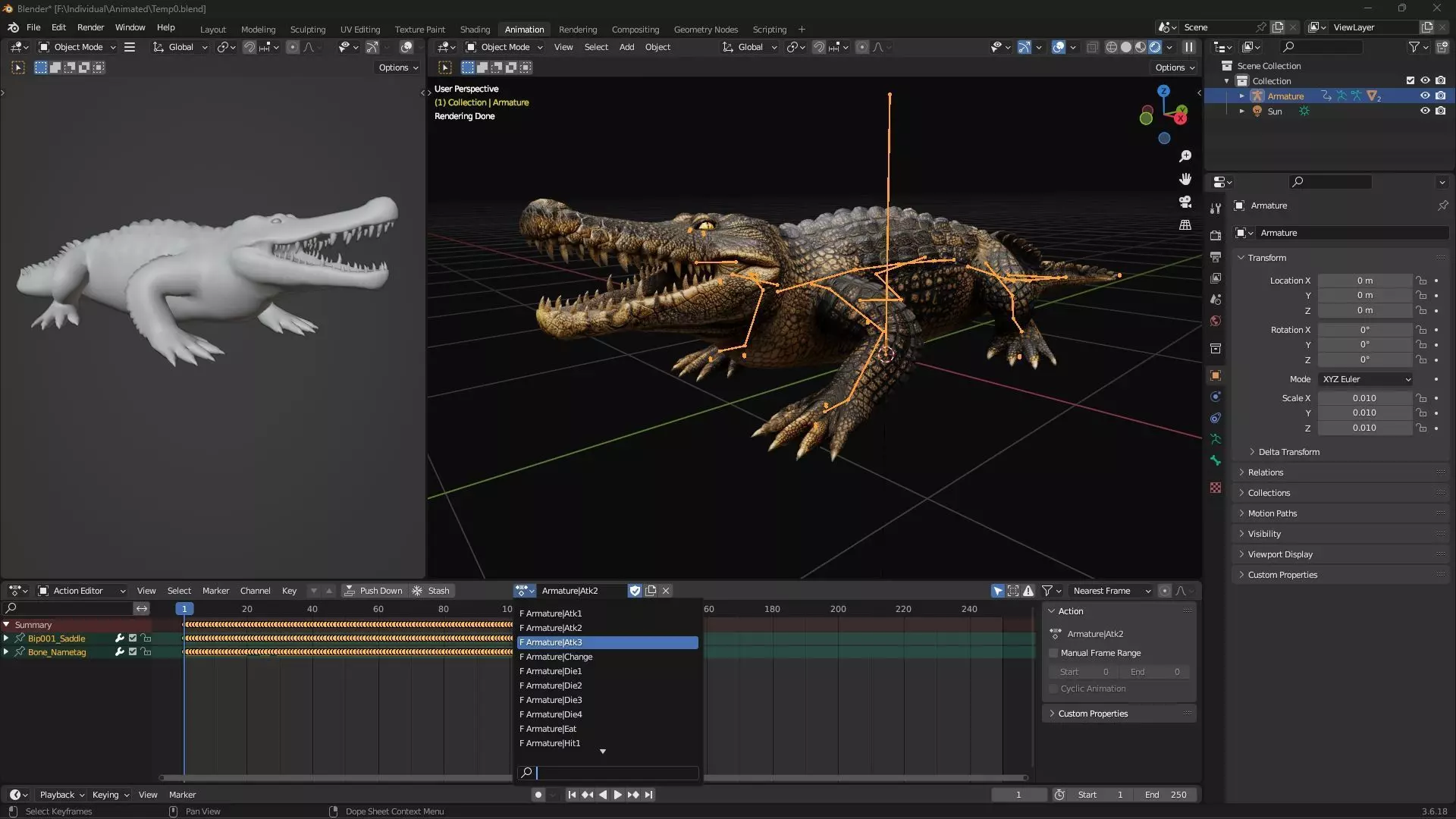The height and width of the screenshot is (819, 1456).
Task: Play the animation forward
Action: click(617, 795)
